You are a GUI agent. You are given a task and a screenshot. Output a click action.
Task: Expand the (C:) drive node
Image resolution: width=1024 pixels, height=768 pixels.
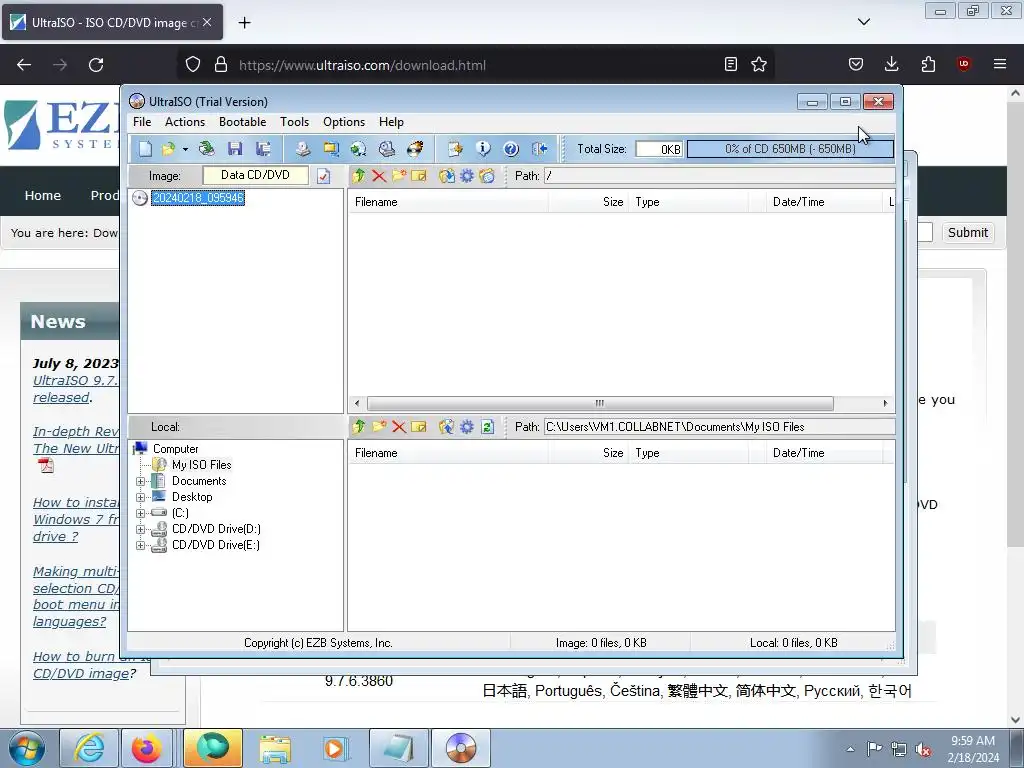[140, 513]
